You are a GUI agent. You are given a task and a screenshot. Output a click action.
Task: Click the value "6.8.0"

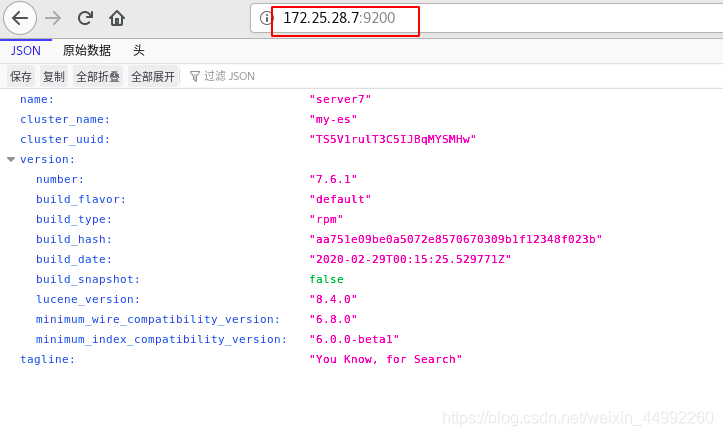tap(333, 319)
